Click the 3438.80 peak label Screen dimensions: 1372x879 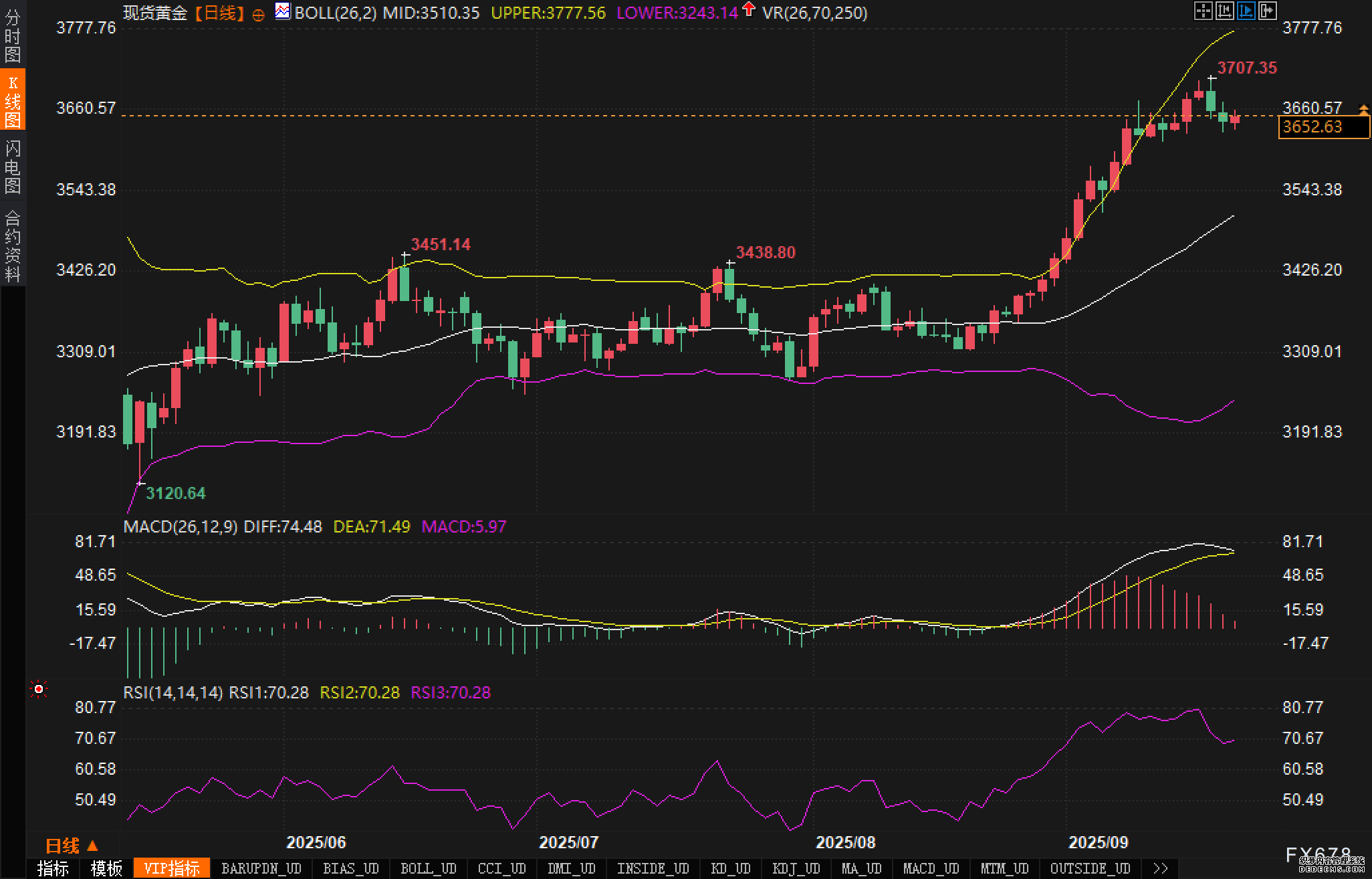tap(766, 252)
